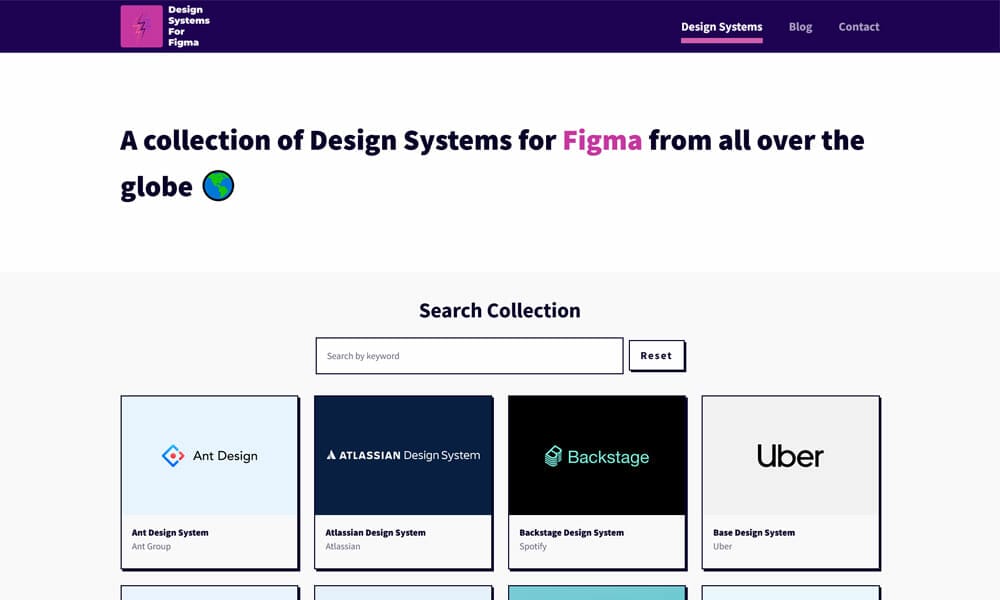Viewport: 1000px width, 600px height.
Task: Click the 'Base Design System' title text
Action: [x=754, y=532]
